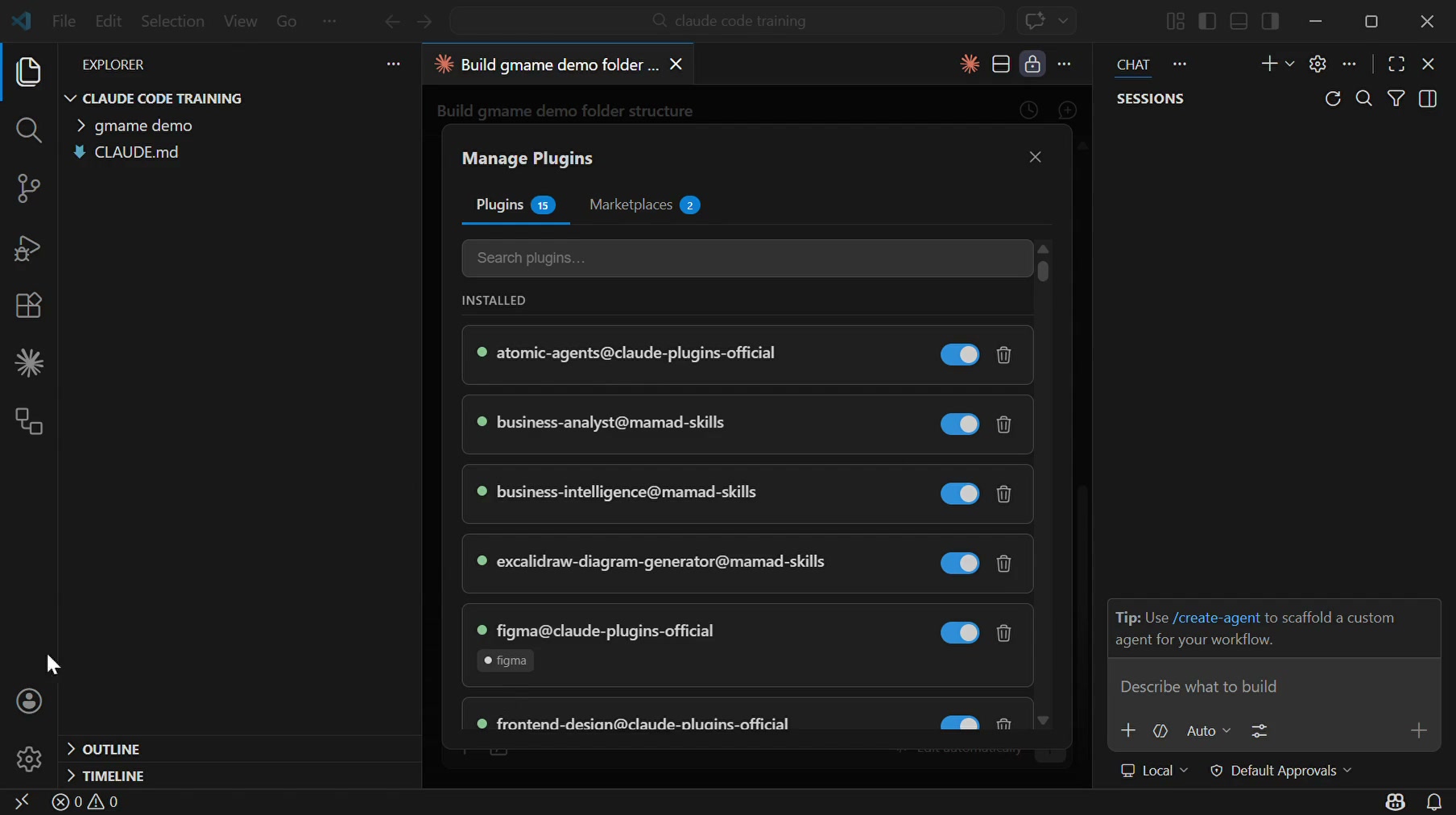This screenshot has width=1456, height=815.
Task: Close the Manage Plugins dialog
Action: click(1036, 157)
